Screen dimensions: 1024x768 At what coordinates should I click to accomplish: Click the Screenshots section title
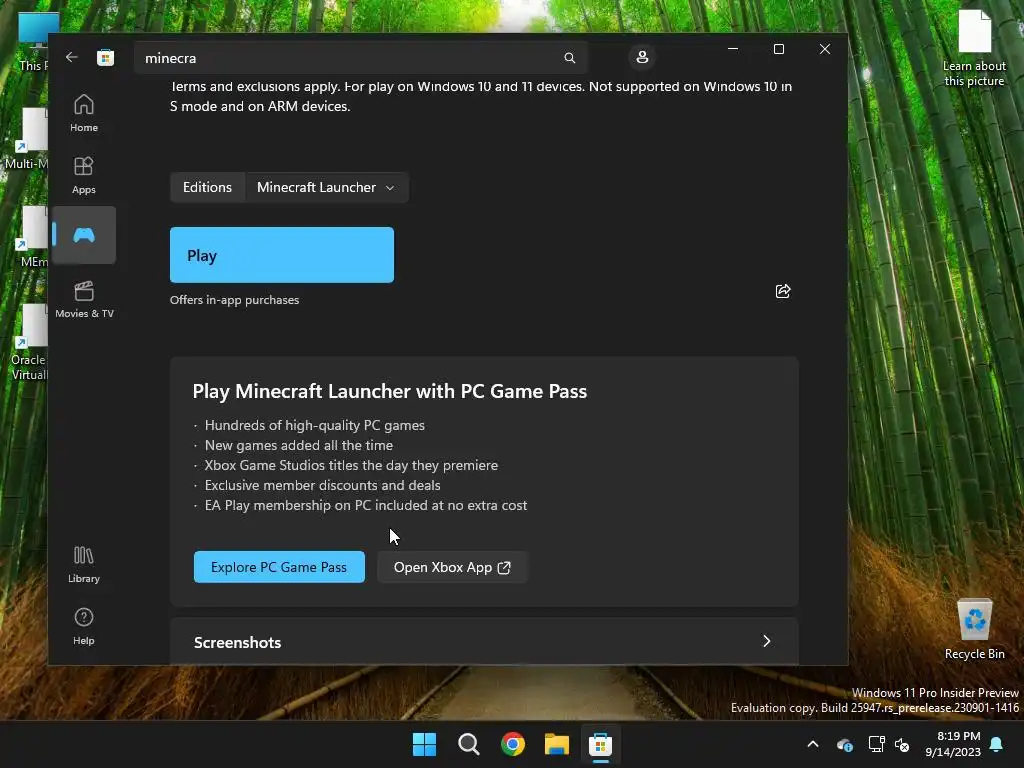tap(238, 643)
